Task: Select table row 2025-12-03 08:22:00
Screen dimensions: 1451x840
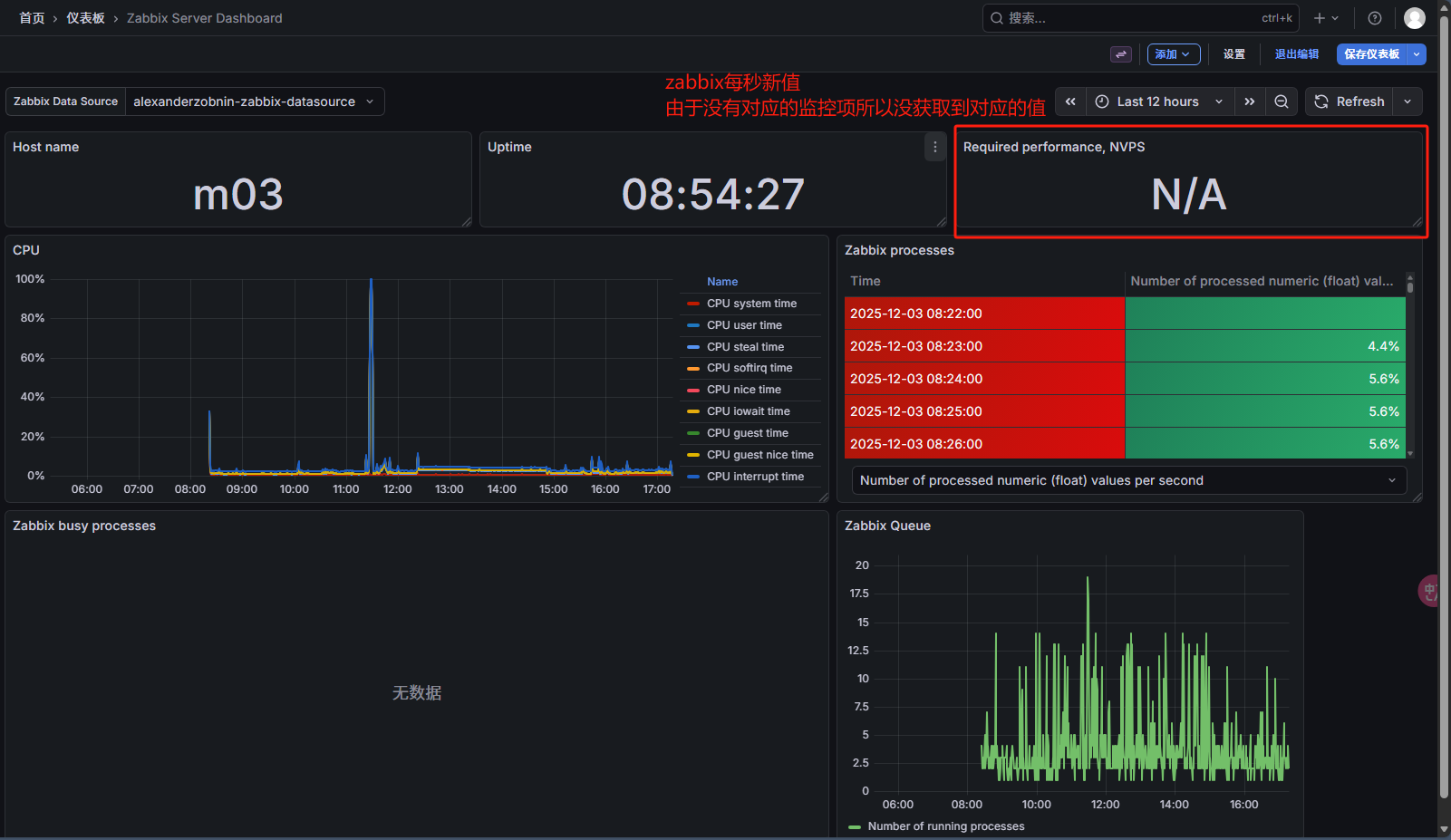Action: click(x=1125, y=314)
